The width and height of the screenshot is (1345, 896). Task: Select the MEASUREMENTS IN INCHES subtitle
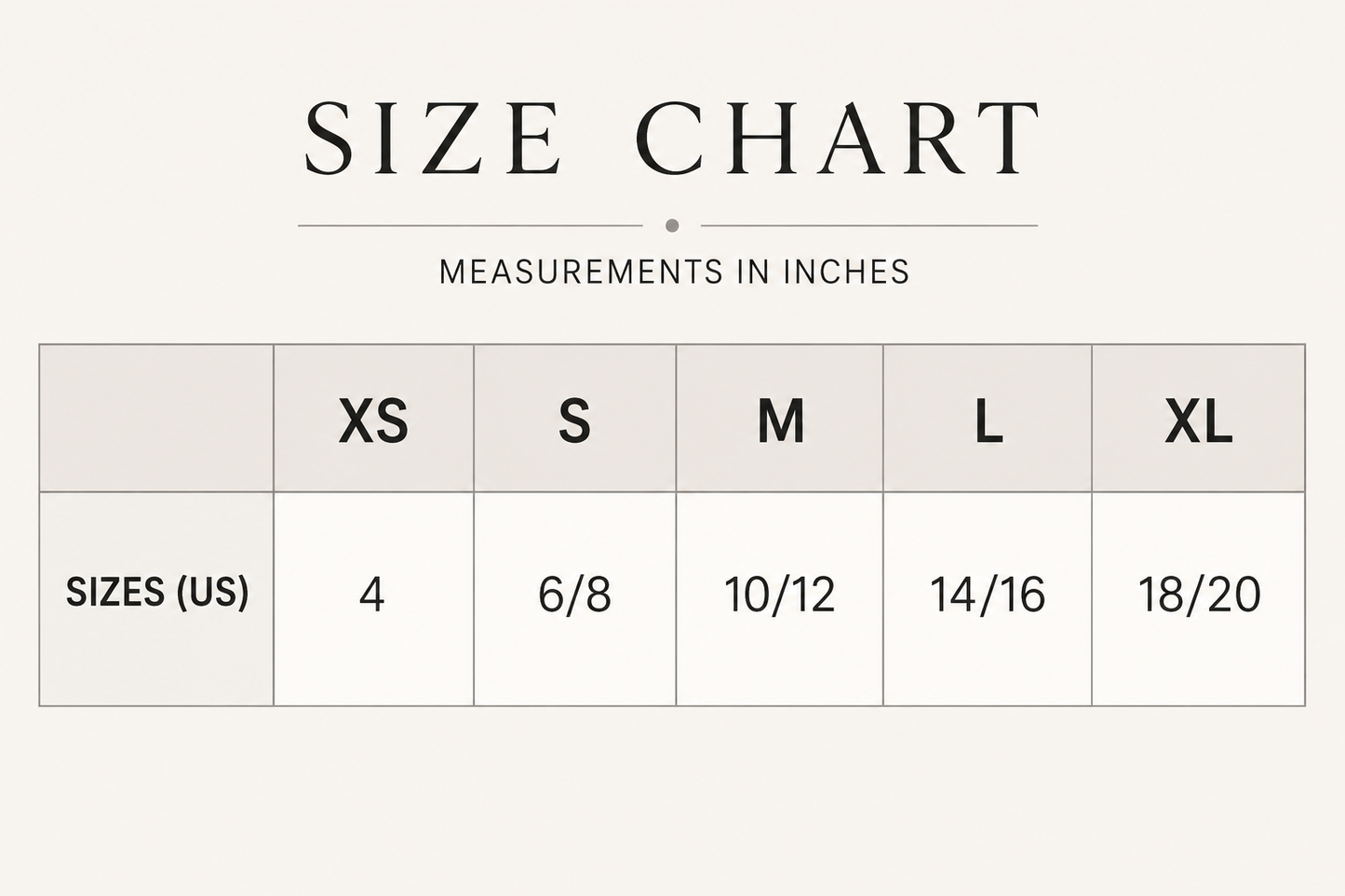(x=674, y=272)
